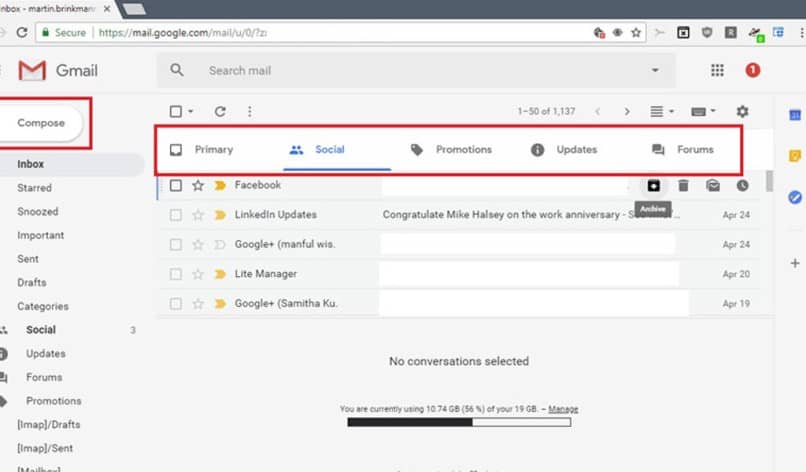Star the Lite Manager email

[198, 274]
